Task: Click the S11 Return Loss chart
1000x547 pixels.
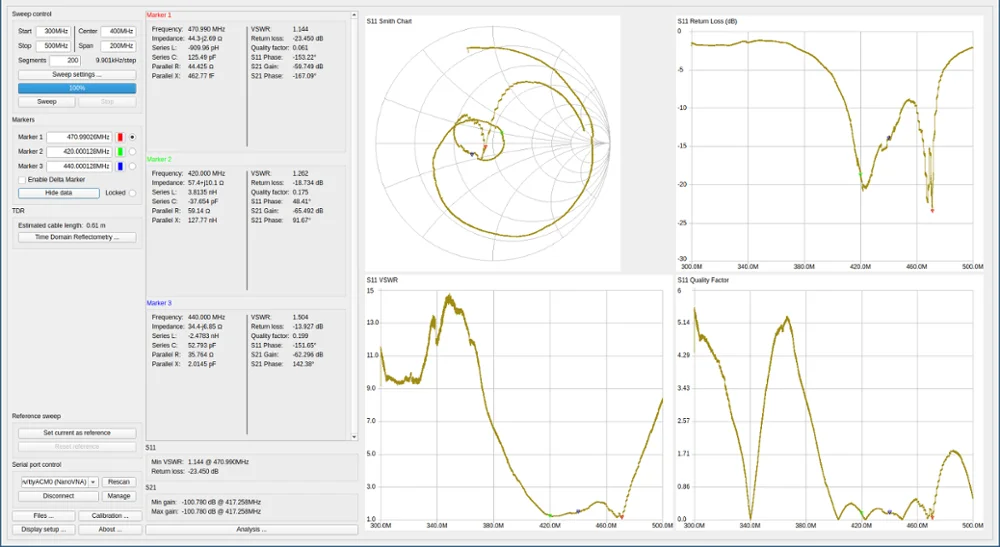Action: coord(829,143)
